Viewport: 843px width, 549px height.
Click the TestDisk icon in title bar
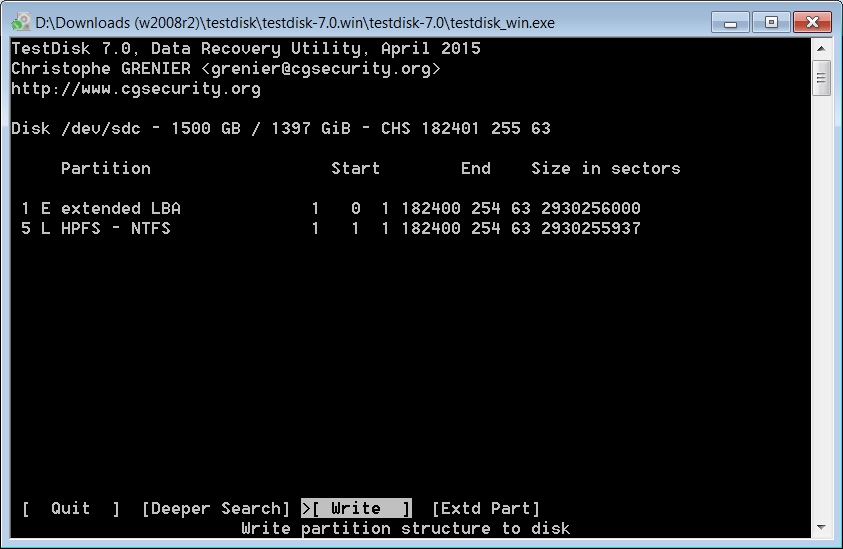21,22
